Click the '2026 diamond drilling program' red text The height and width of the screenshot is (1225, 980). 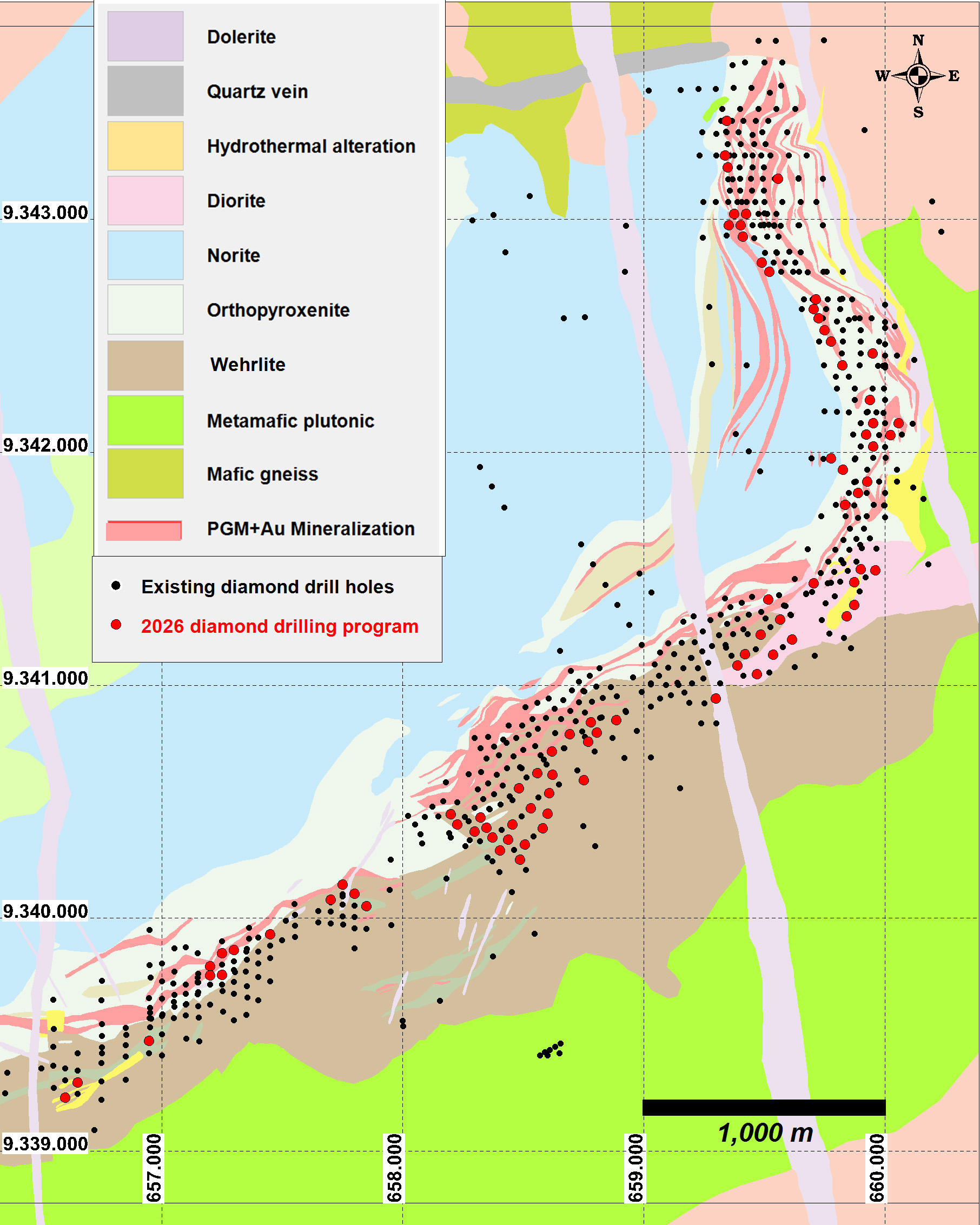coord(280,626)
